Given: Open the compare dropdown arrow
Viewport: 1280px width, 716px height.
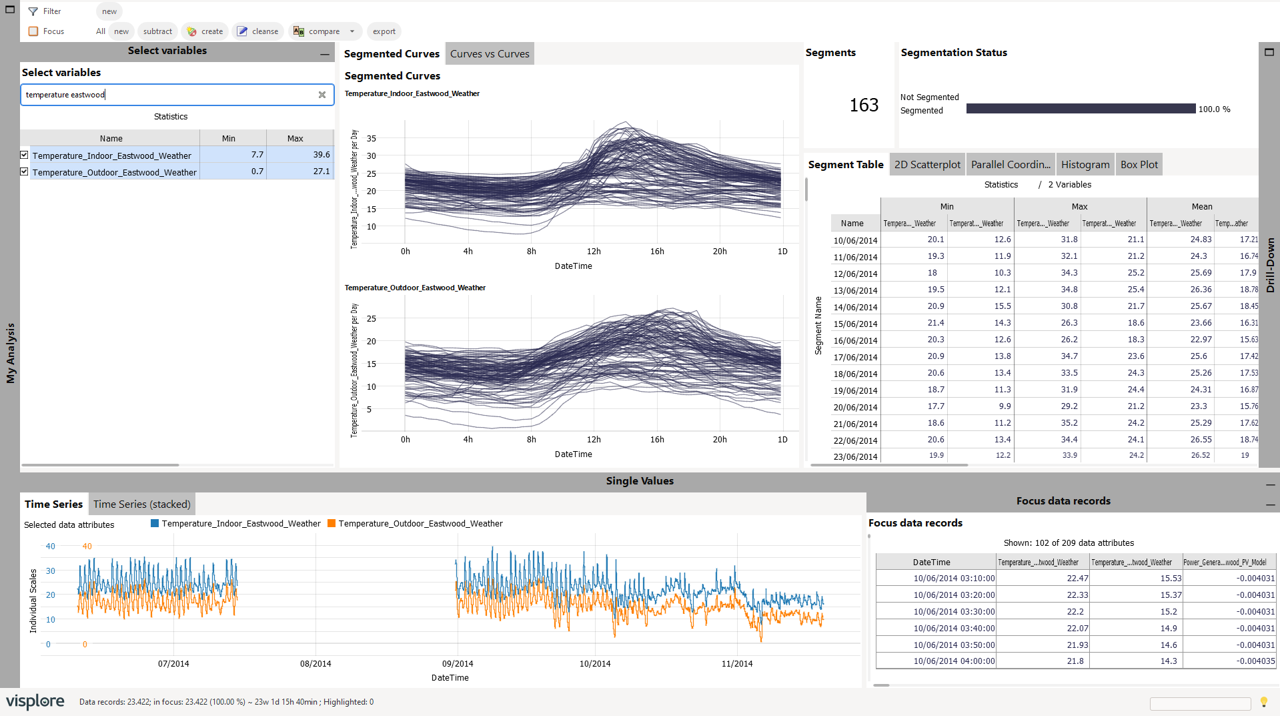Looking at the screenshot, I should (352, 31).
